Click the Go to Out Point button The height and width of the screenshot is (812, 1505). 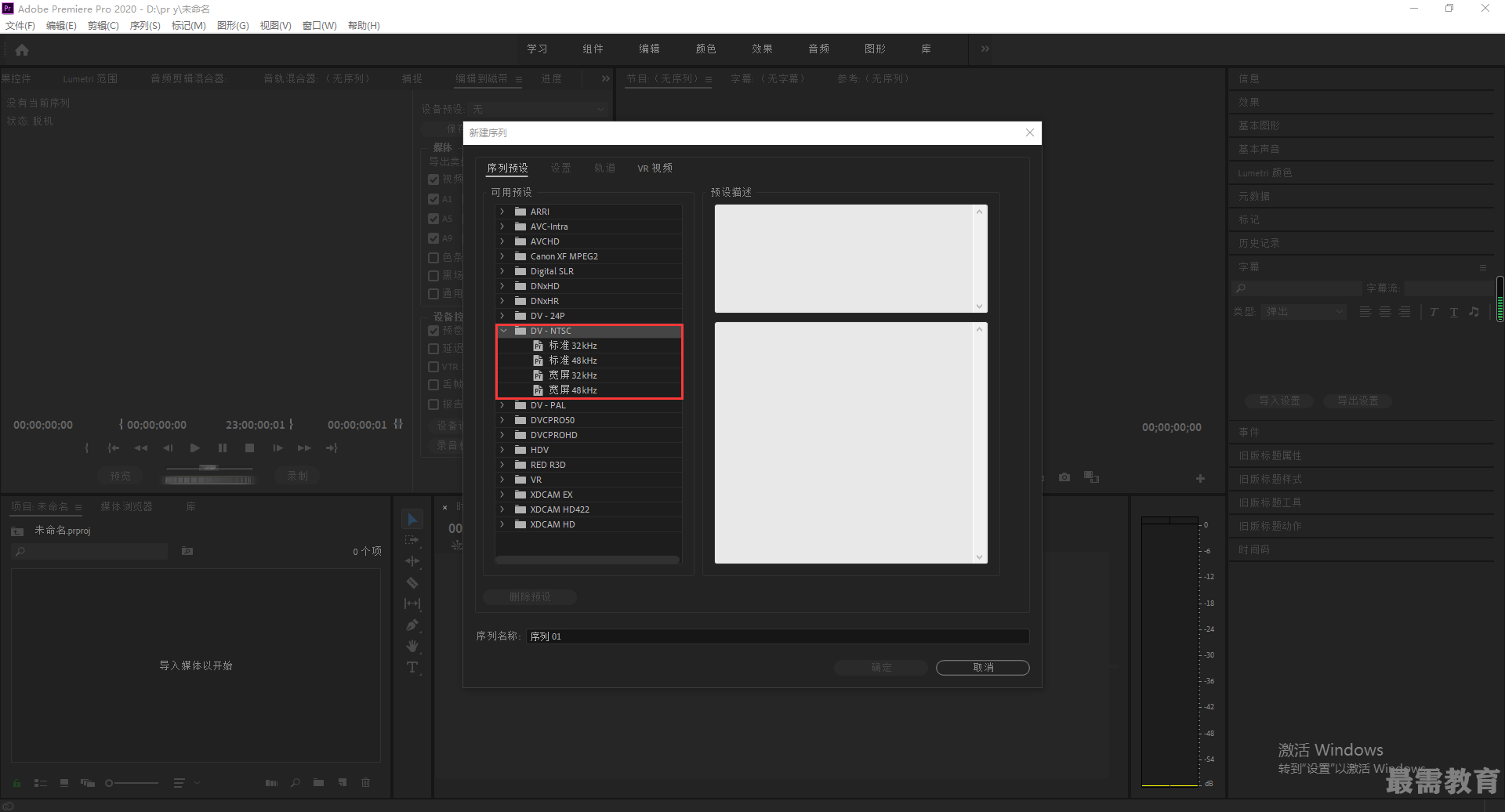tap(332, 448)
